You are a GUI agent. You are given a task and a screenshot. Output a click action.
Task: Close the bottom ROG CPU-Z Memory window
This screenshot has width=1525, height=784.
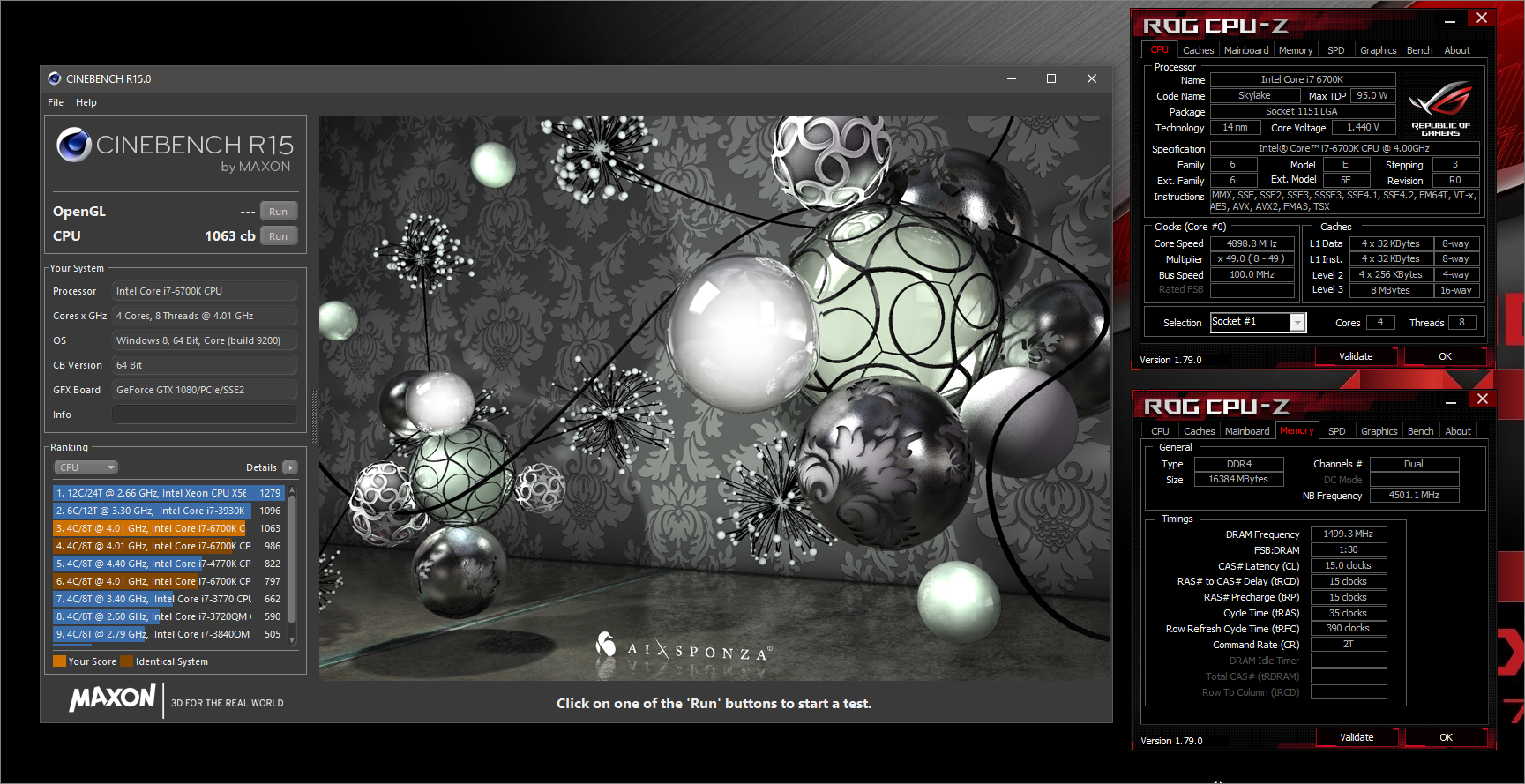(1483, 399)
